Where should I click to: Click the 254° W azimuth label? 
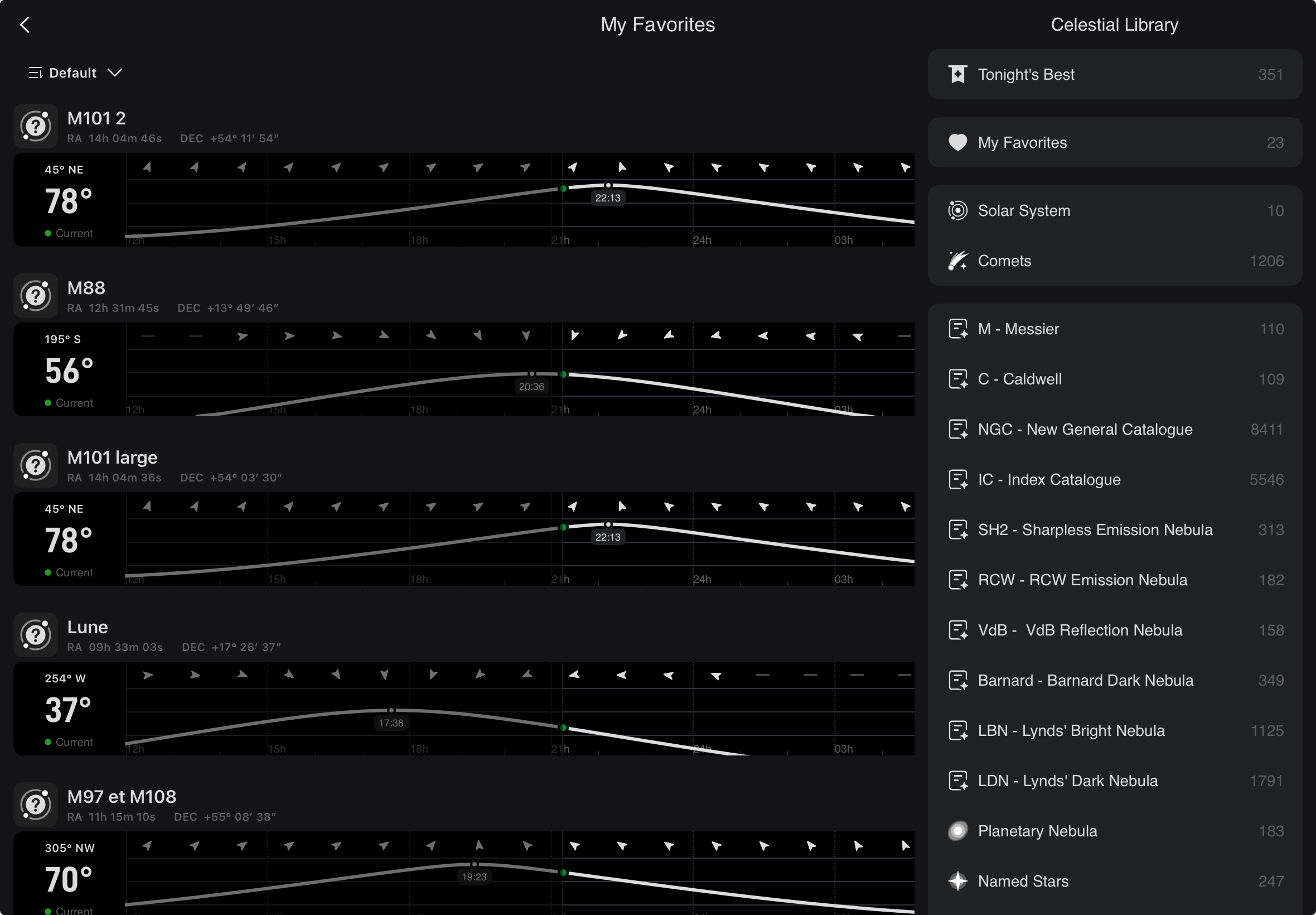(x=65, y=679)
